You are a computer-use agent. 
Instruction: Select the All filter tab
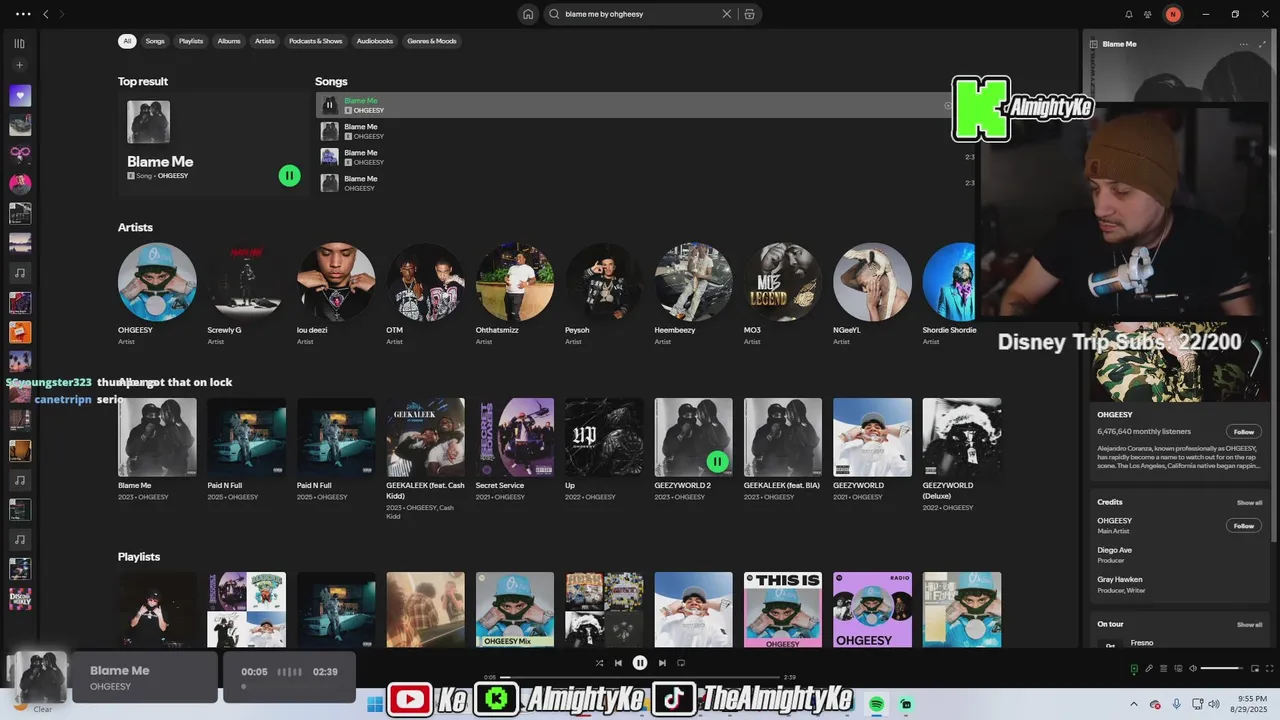[127, 41]
